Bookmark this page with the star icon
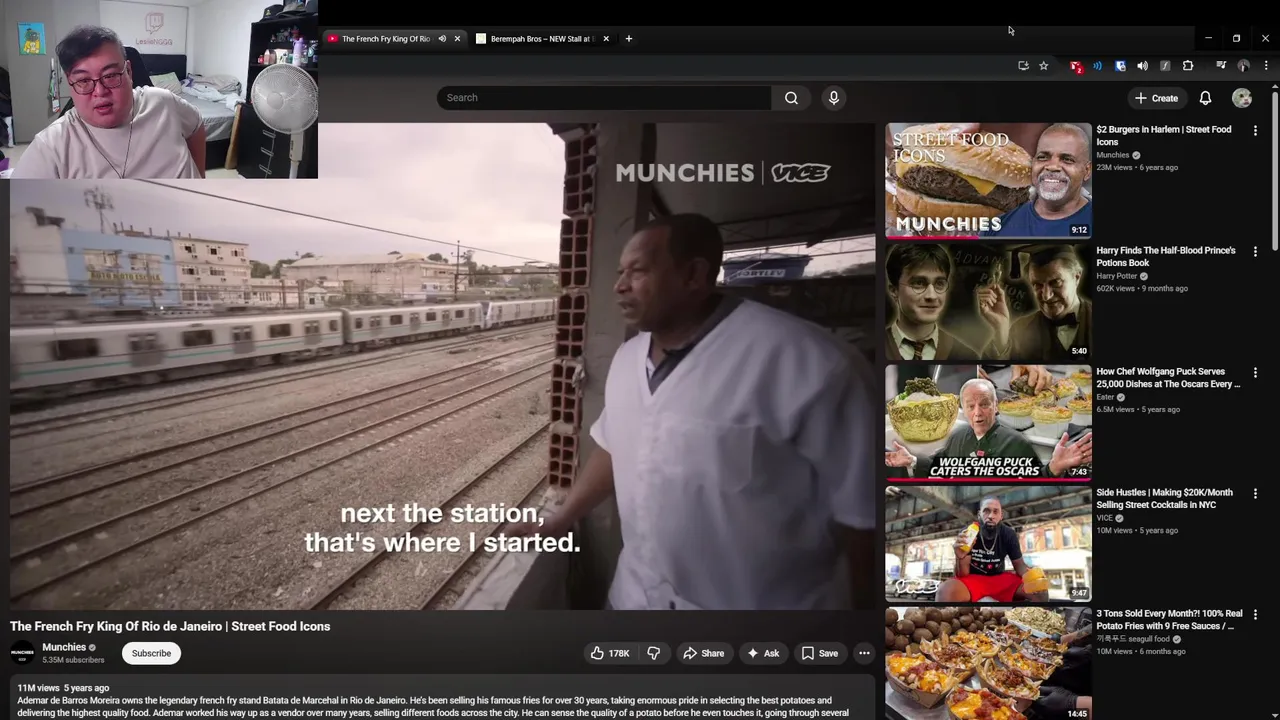The width and height of the screenshot is (1280, 720). click(1044, 66)
